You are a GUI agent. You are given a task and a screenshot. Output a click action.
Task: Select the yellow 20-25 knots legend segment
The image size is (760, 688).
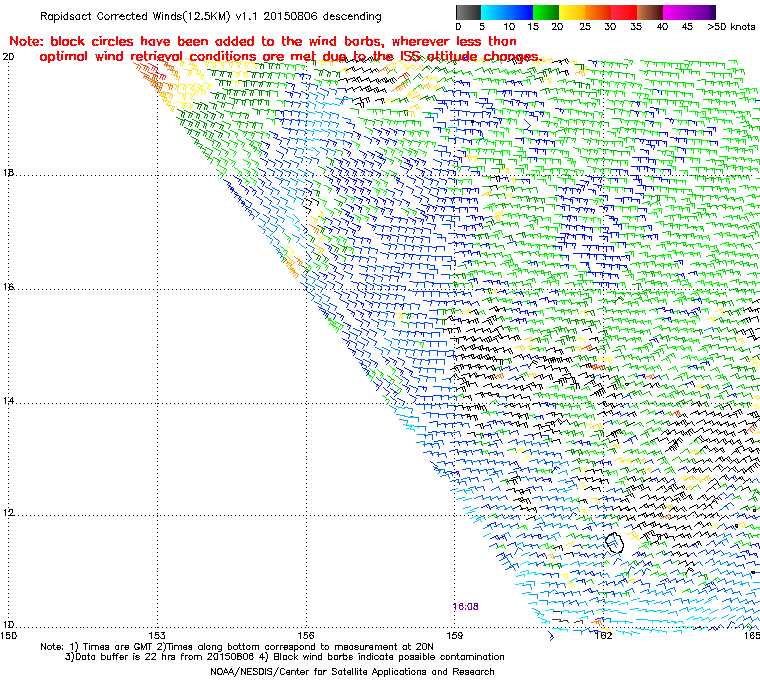coord(572,12)
